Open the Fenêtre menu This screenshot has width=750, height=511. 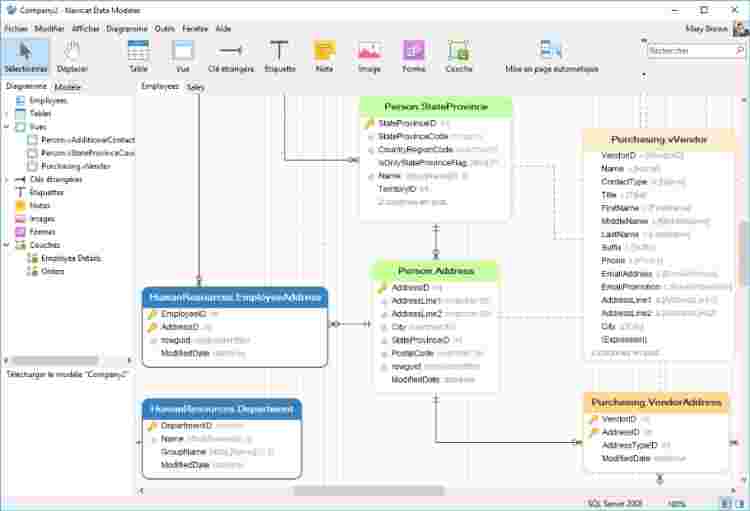click(x=195, y=29)
